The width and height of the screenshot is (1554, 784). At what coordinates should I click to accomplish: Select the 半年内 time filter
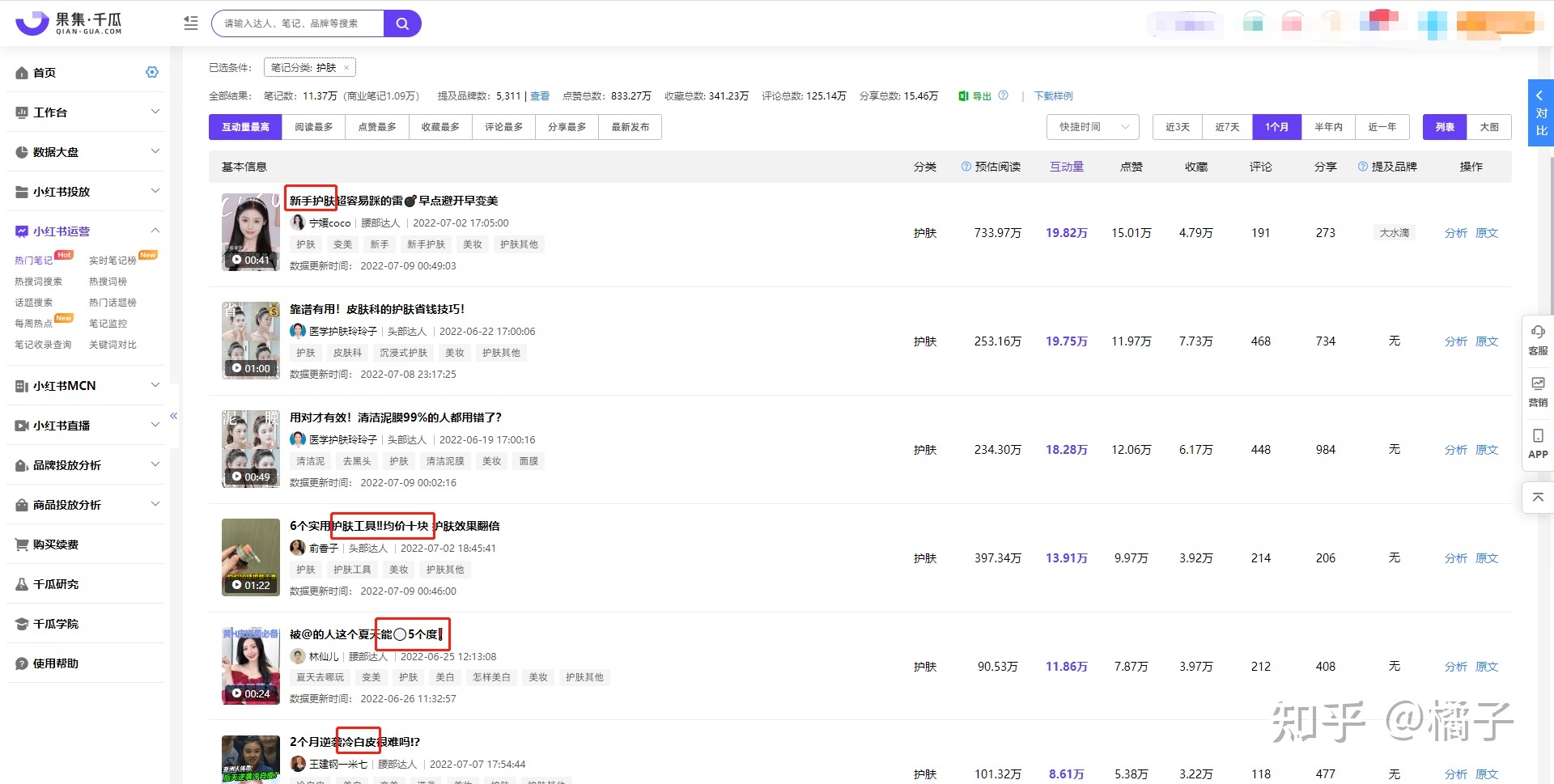coord(1328,127)
